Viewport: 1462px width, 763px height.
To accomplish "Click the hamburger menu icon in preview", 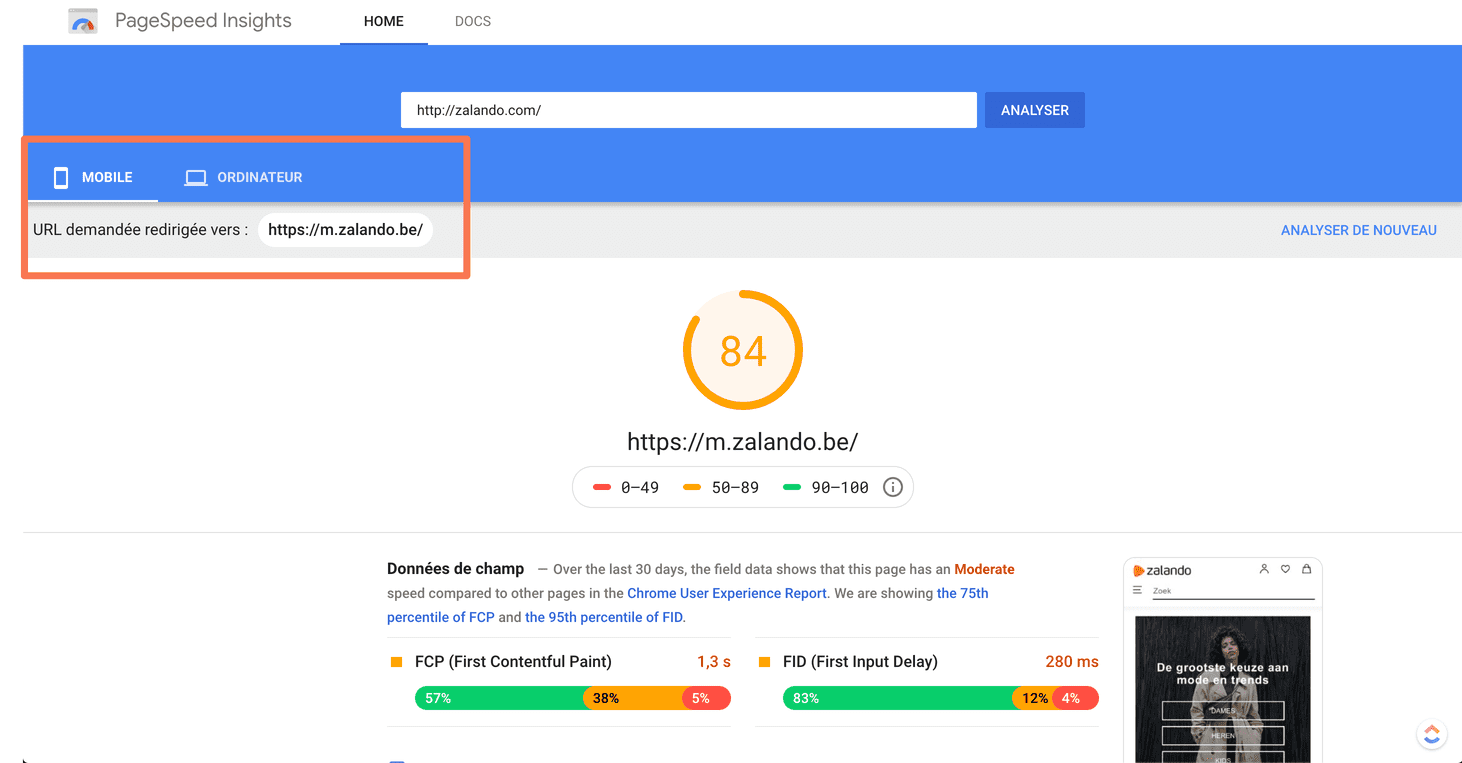I will [x=1137, y=591].
